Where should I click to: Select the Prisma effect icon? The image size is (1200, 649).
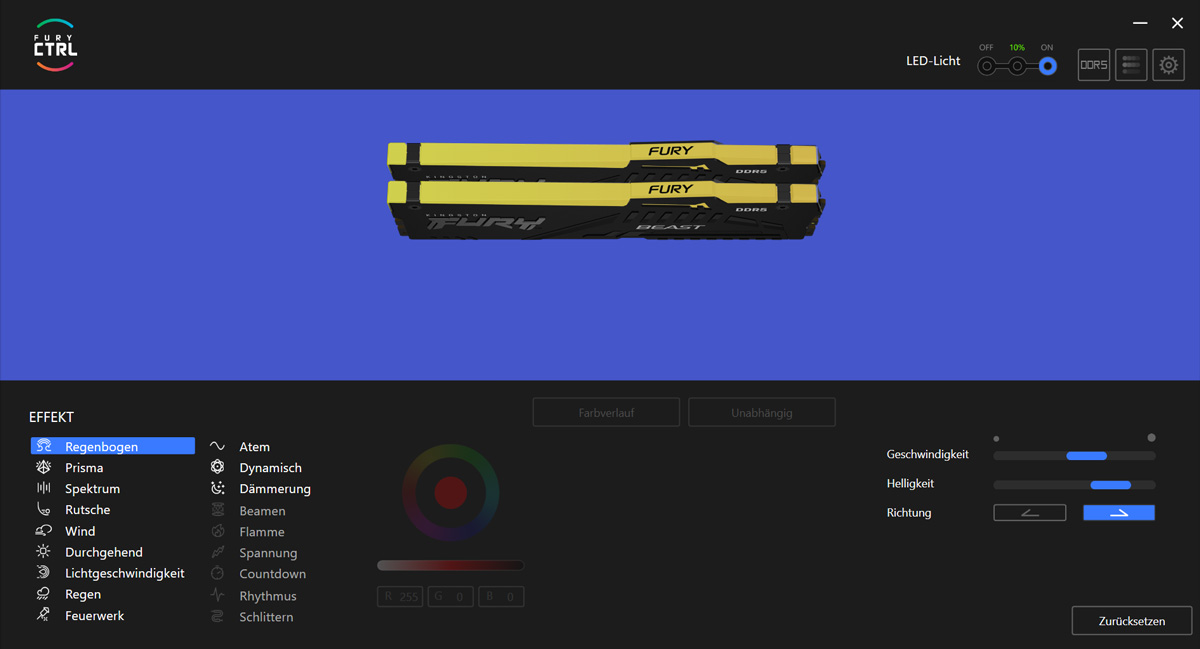44,468
